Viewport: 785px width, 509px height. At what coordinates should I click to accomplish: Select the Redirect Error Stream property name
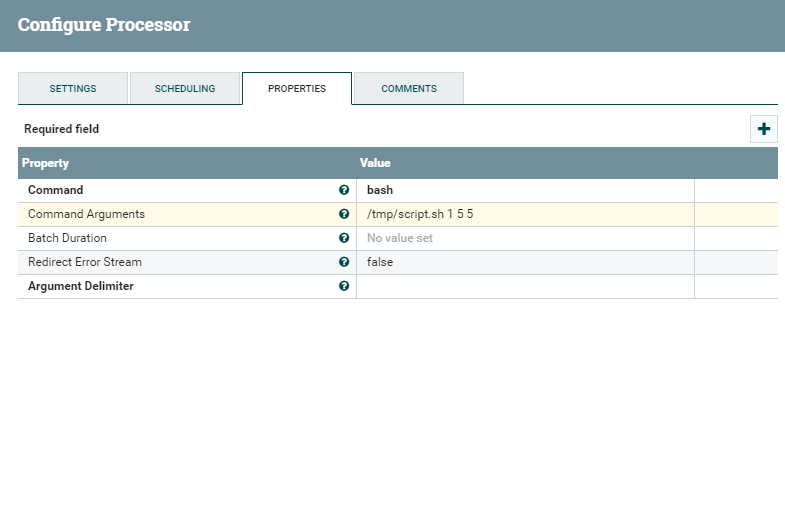pyautogui.click(x=85, y=262)
